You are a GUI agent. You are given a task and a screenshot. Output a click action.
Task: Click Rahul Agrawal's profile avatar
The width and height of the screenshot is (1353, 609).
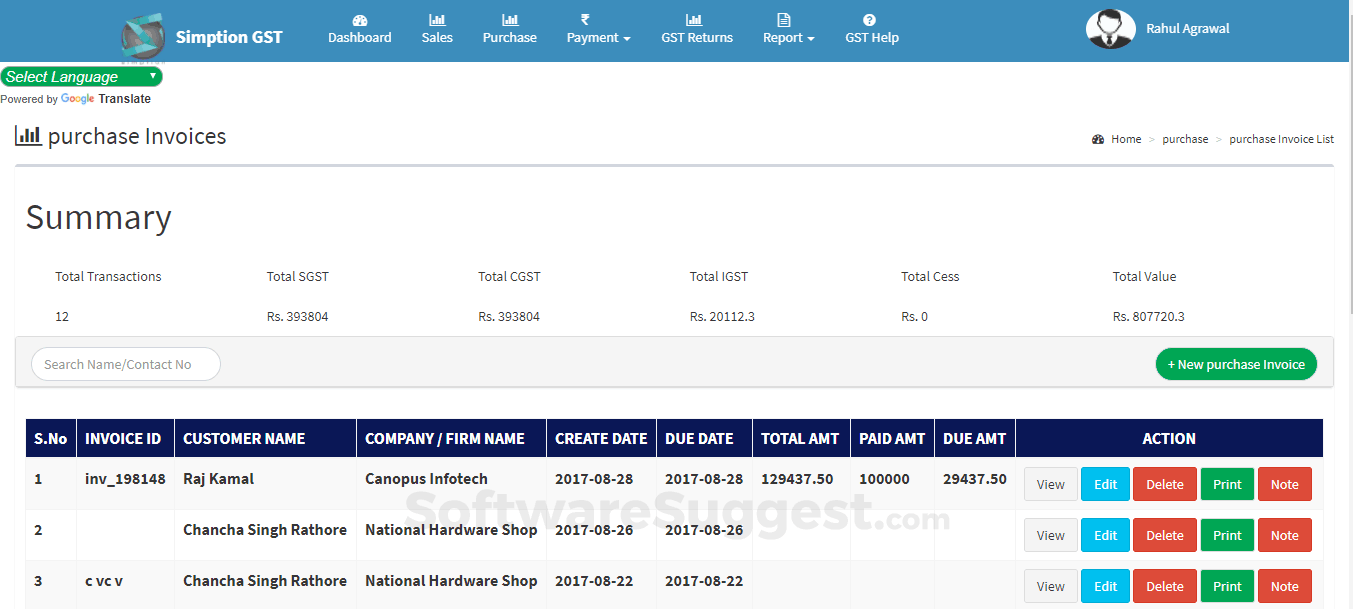(1111, 29)
